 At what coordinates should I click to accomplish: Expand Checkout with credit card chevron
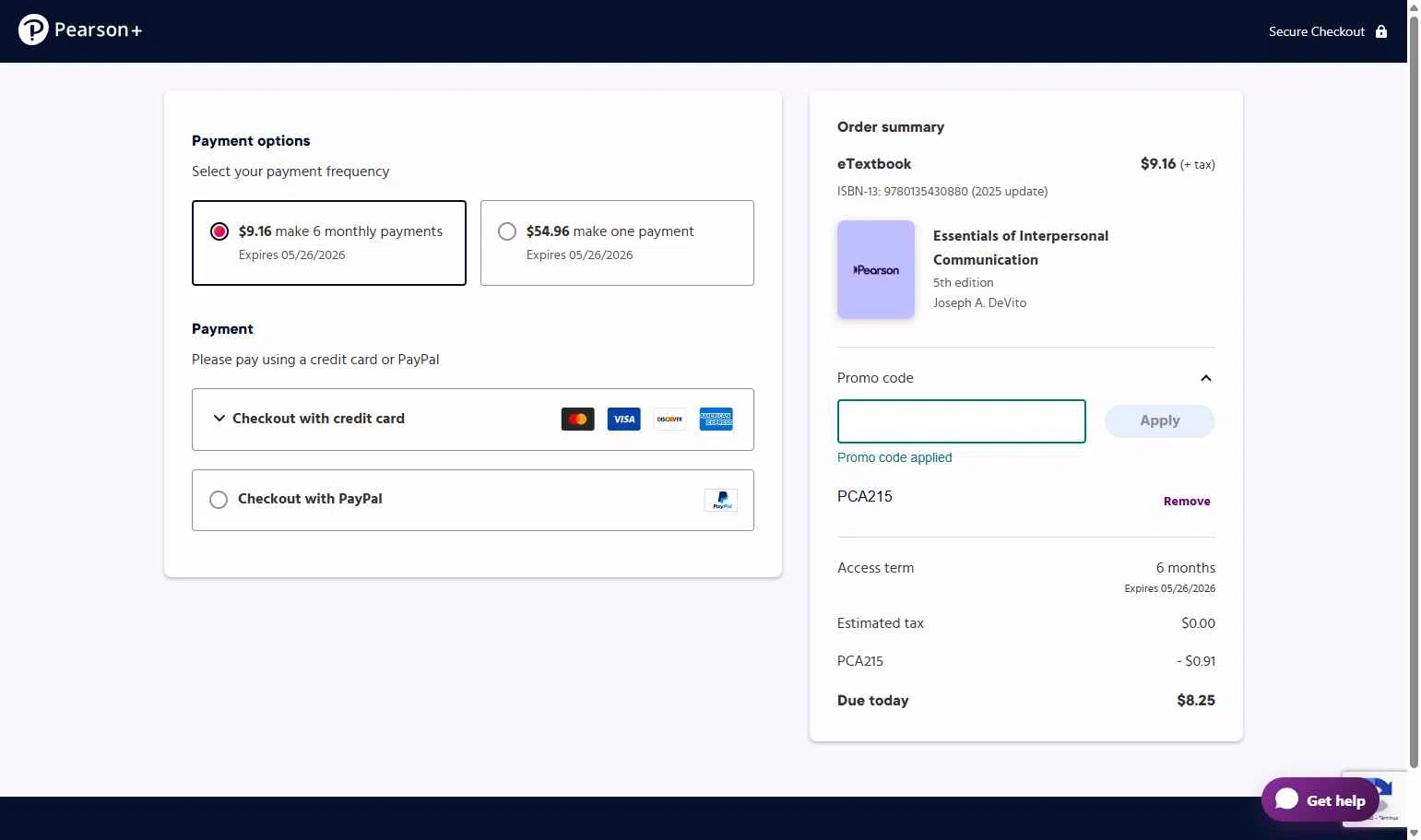pos(219,419)
